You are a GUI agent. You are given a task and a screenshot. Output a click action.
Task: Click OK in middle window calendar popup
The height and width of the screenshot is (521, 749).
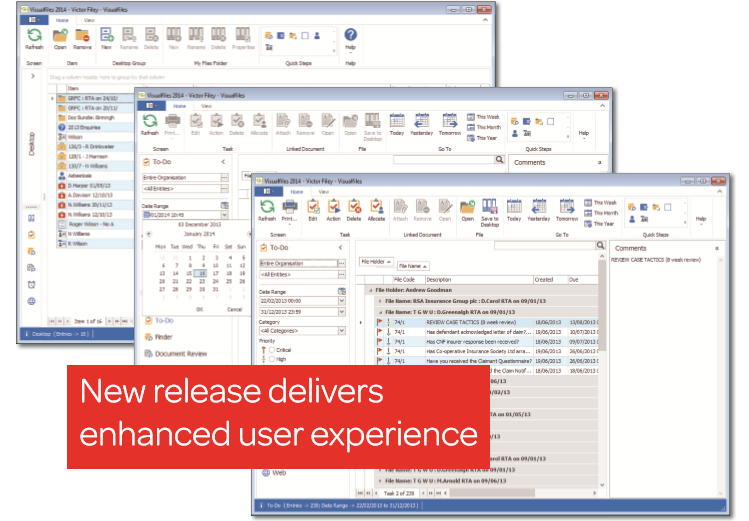[200, 309]
